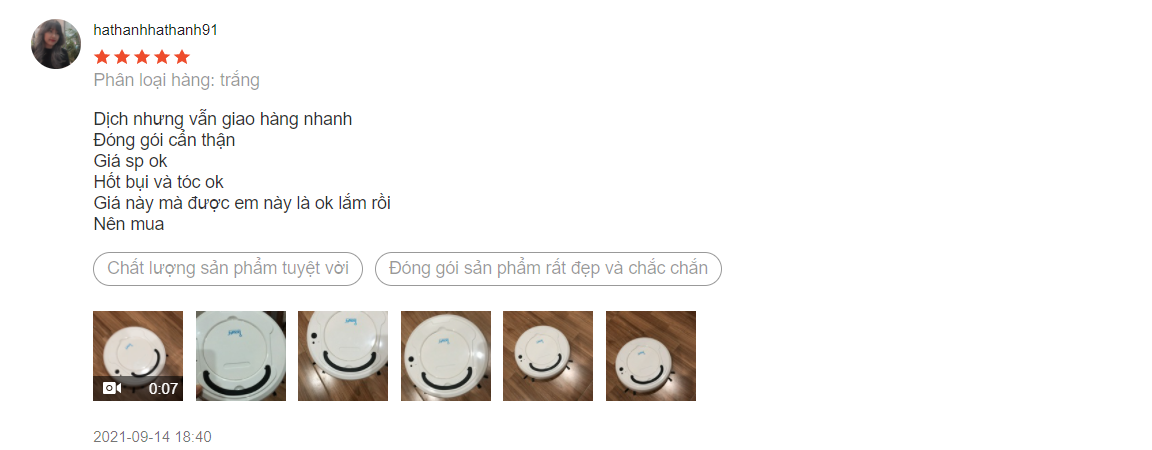
Task: Open the fourth review photo thumbnail
Action: tap(446, 356)
